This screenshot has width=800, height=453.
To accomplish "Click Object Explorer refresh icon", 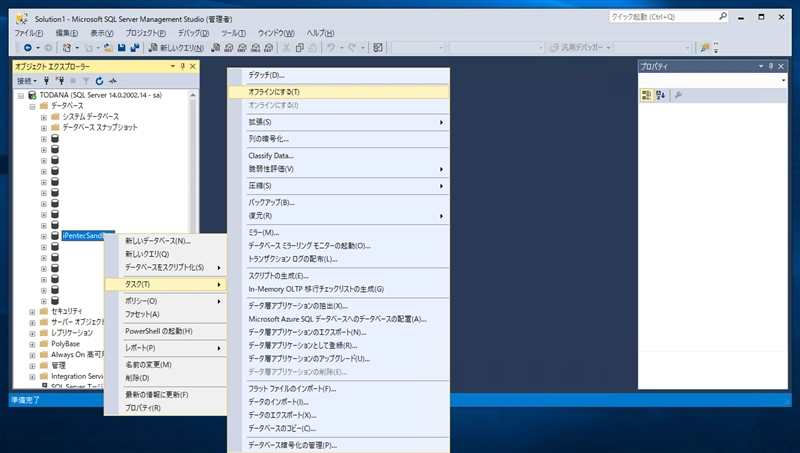I will click(99, 81).
